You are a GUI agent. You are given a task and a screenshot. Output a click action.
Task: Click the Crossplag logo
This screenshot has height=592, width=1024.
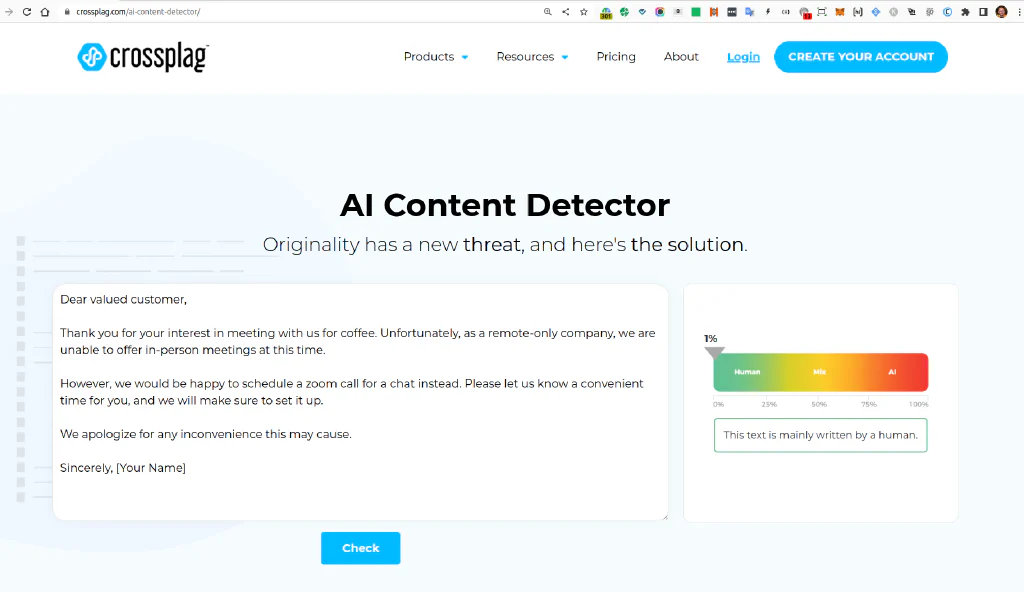coord(143,57)
